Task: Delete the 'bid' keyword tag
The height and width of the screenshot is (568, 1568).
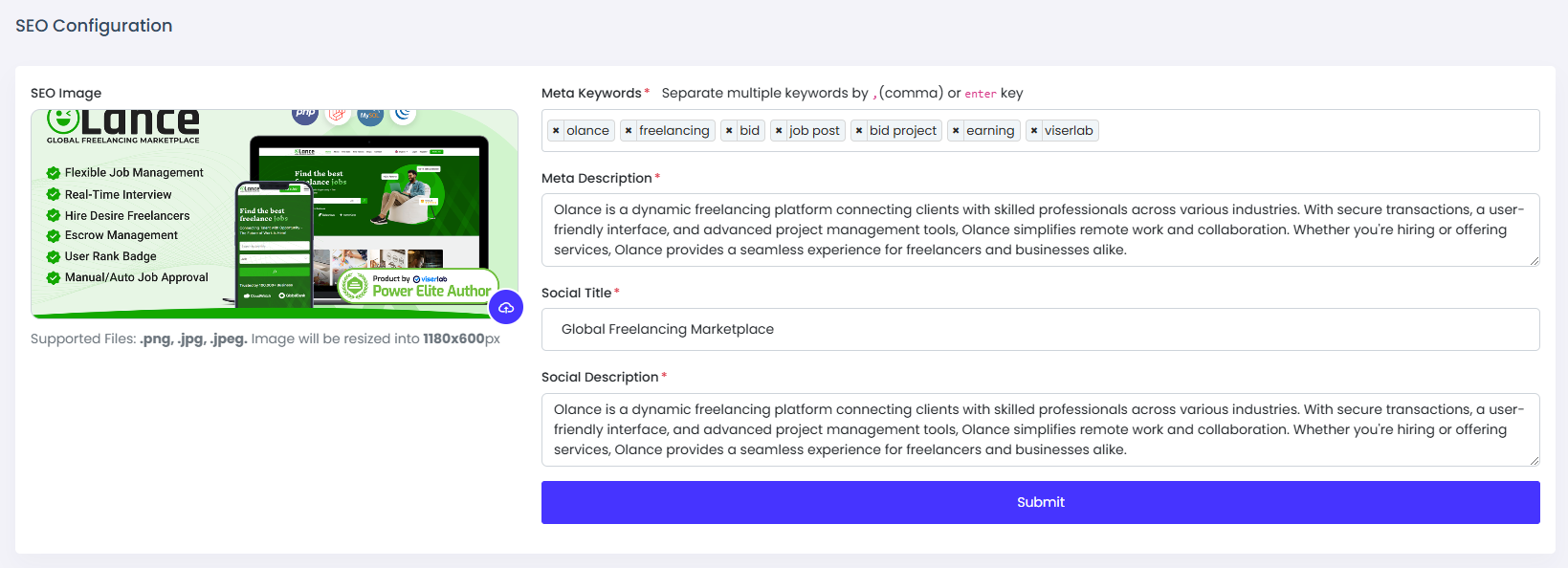Action: [x=729, y=131]
